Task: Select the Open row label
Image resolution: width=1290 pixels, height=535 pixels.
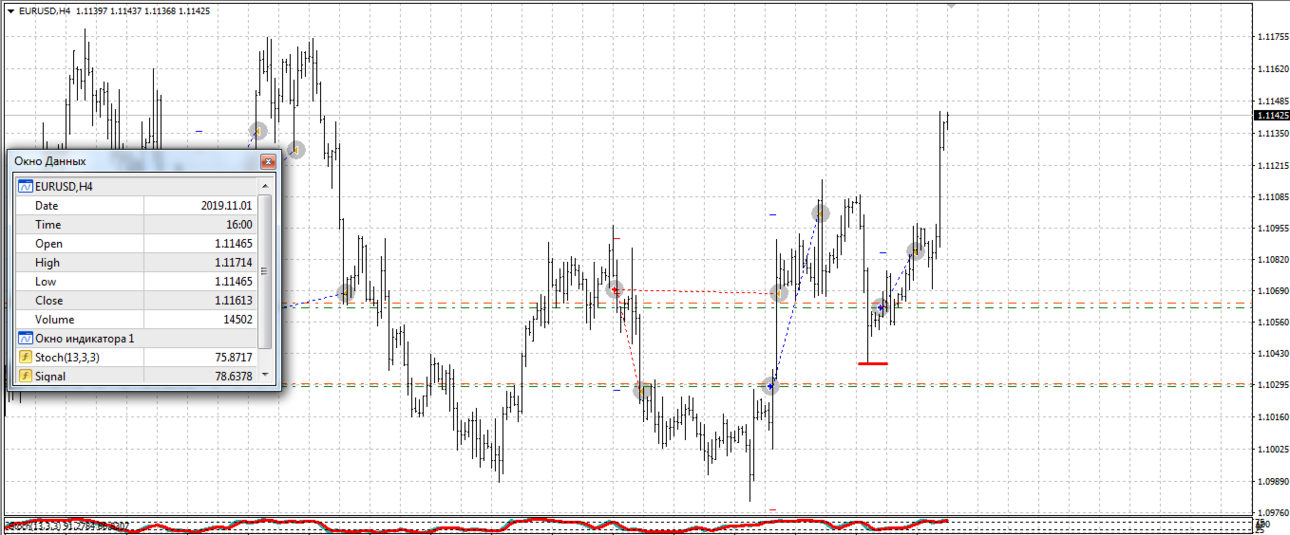Action: (49, 244)
